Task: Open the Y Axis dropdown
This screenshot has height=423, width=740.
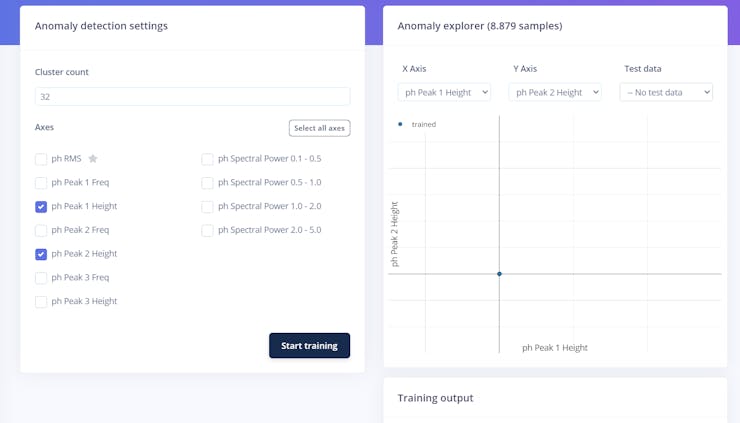Action: pos(555,92)
